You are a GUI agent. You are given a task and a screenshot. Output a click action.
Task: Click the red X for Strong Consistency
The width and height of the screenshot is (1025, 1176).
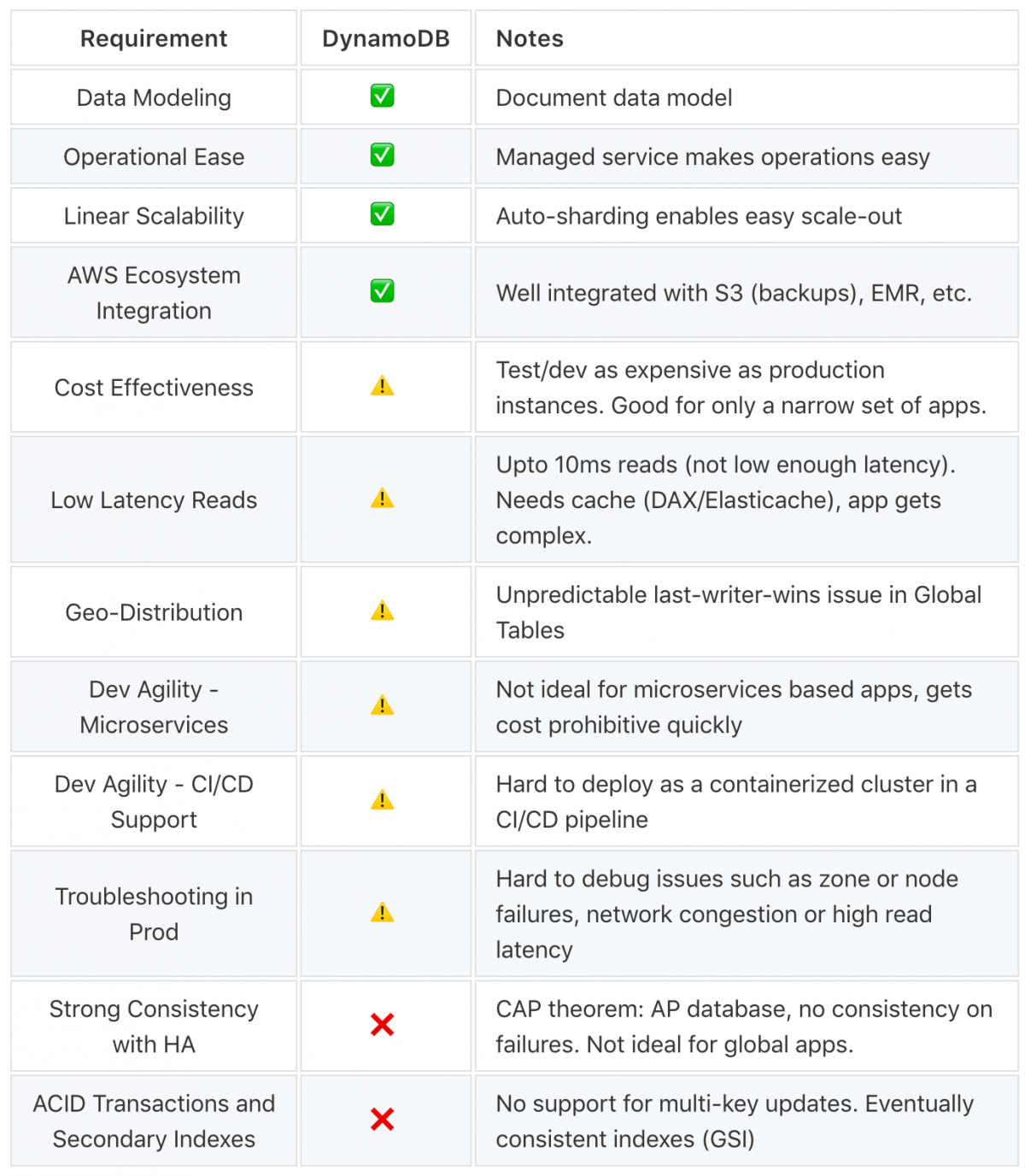382,1025
